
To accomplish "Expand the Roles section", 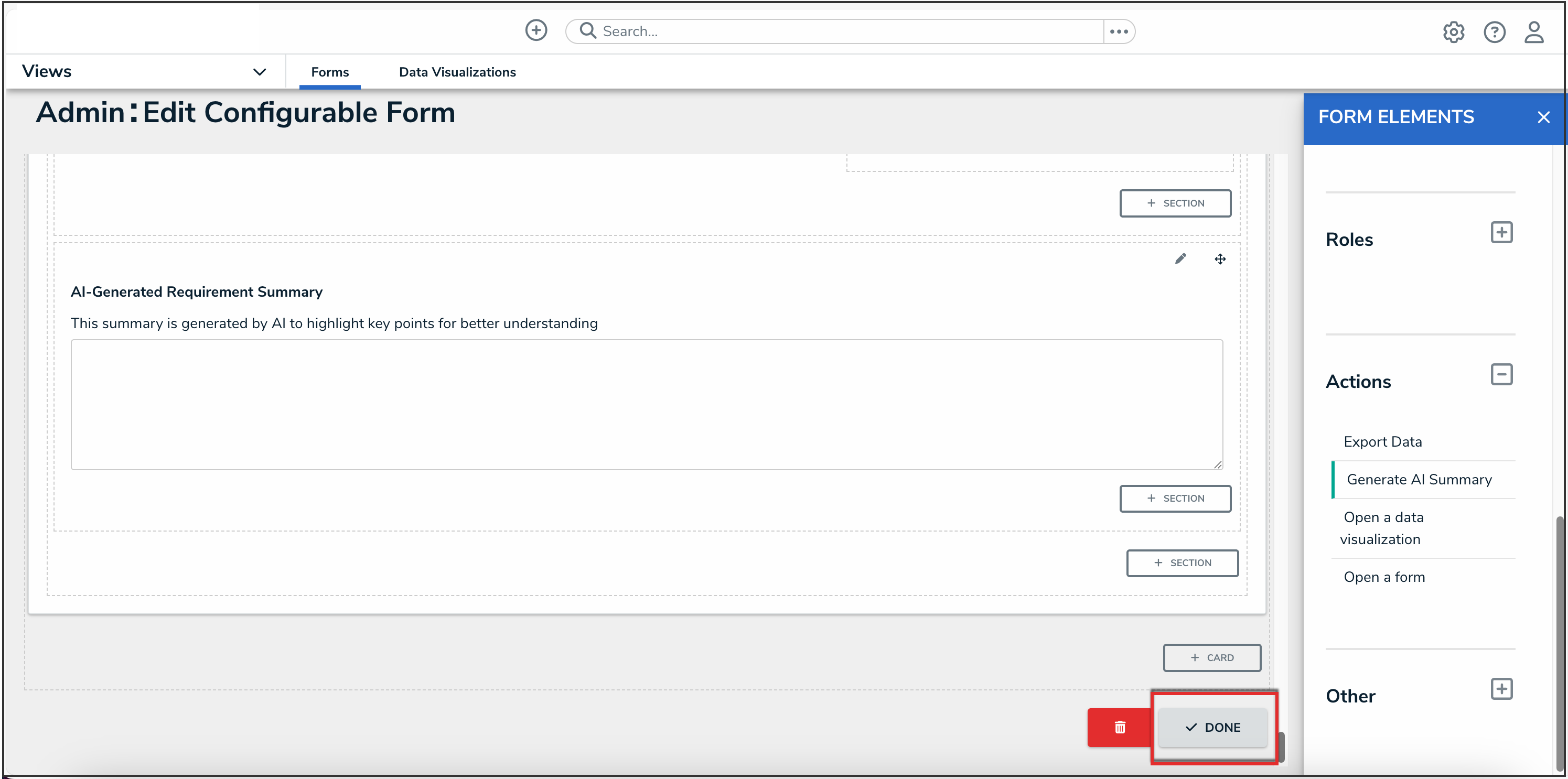I will click(x=1501, y=232).
